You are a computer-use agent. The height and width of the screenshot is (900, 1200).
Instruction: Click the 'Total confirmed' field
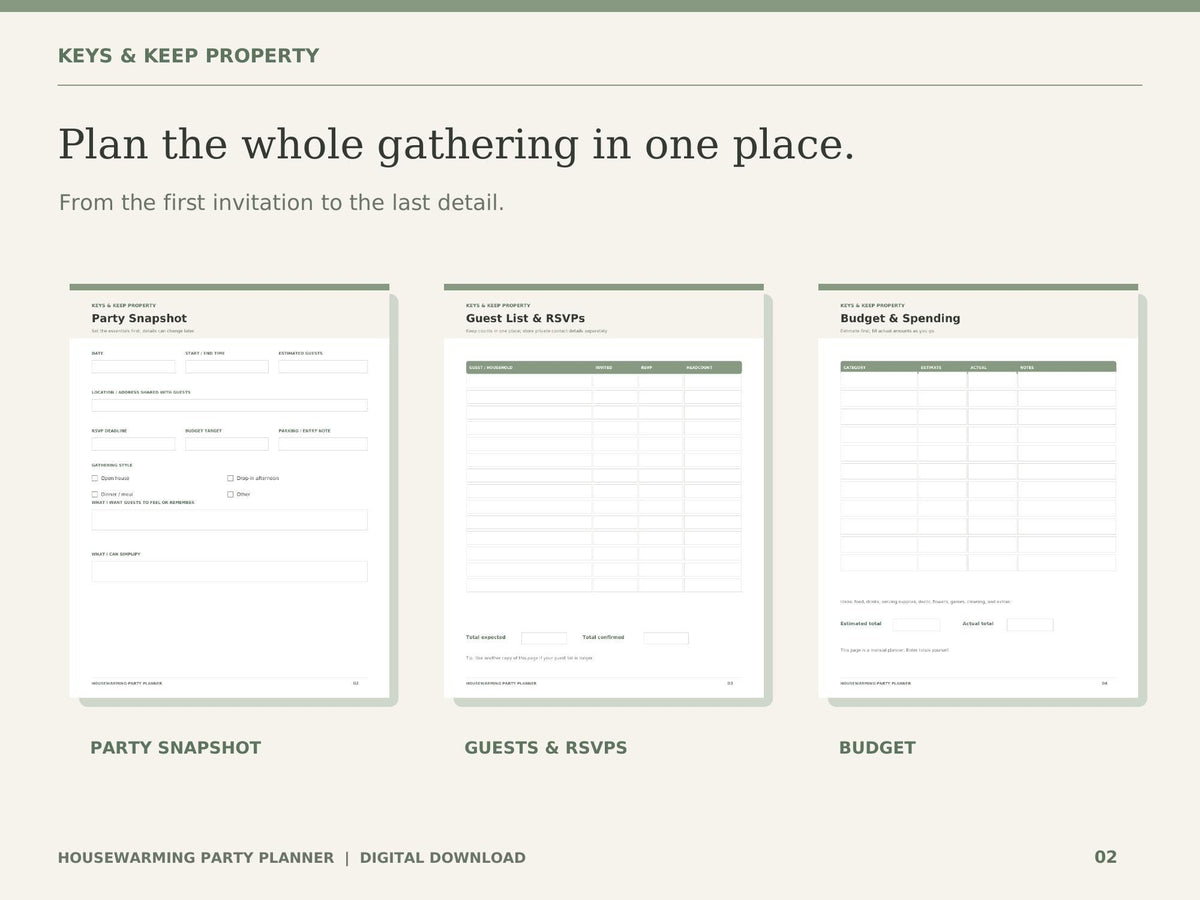pyautogui.click(x=666, y=638)
